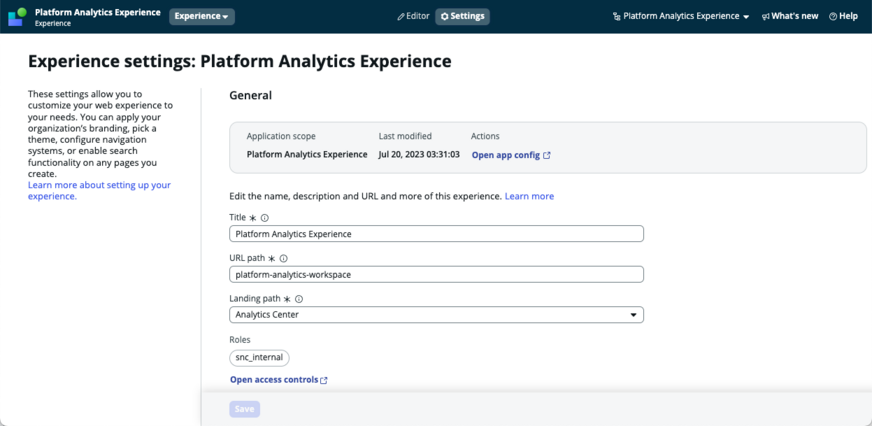Click the Experience settings page heading
The height and width of the screenshot is (426, 872).
click(x=240, y=61)
